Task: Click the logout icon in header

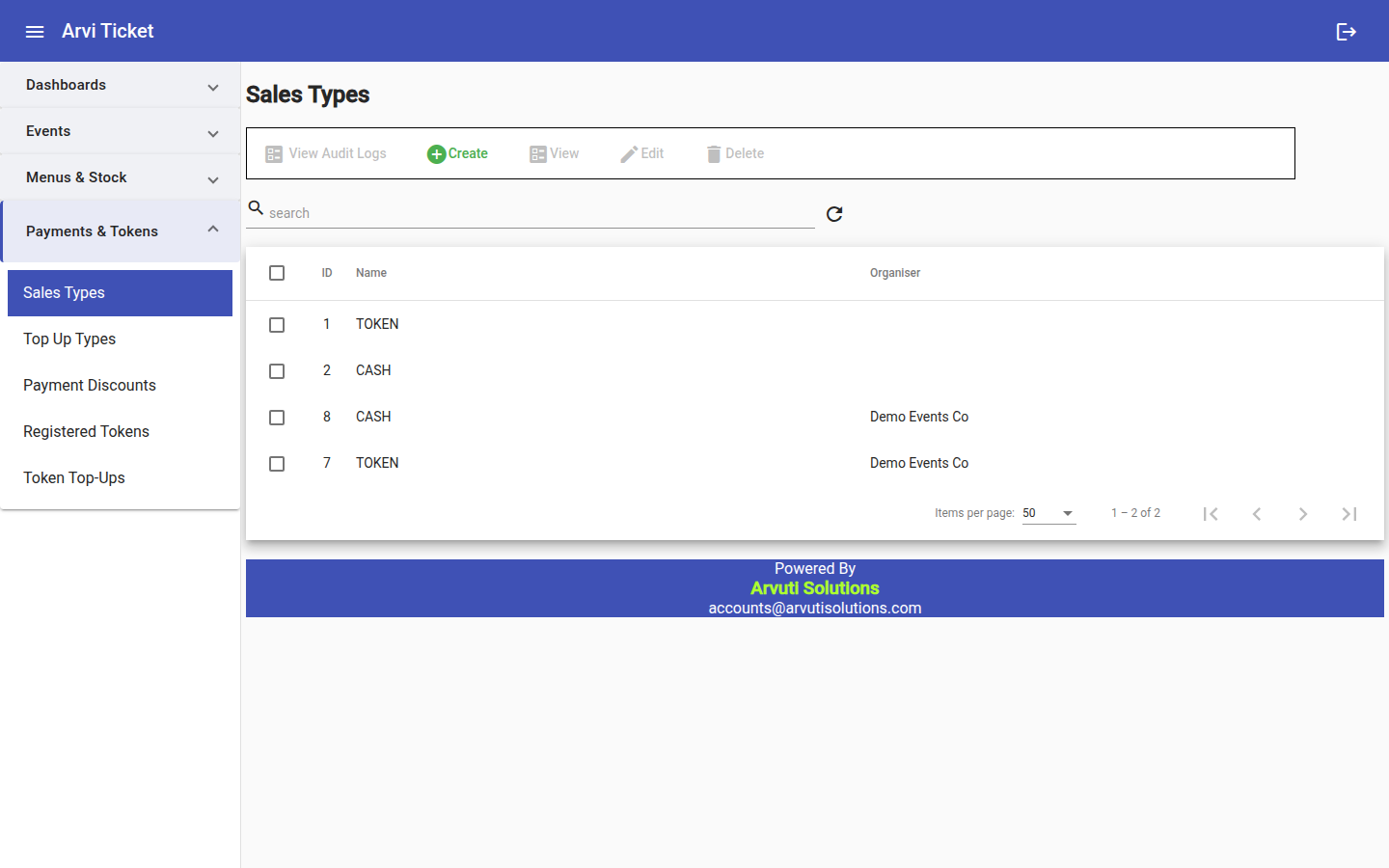Action: click(1347, 32)
